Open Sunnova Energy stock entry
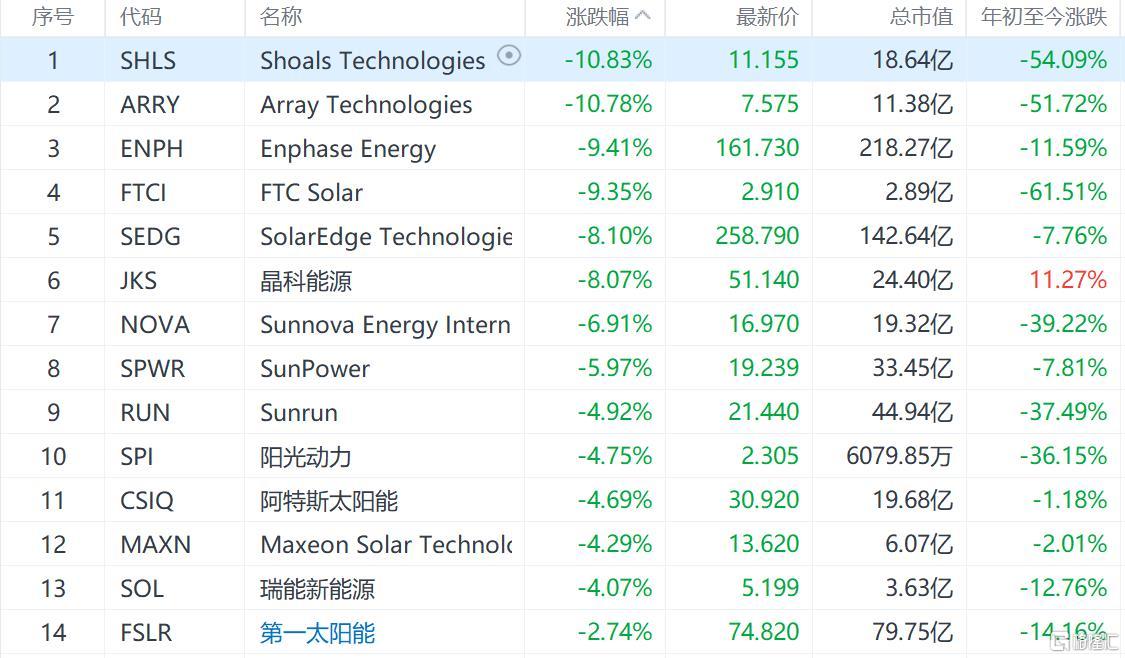Image resolution: width=1125 pixels, height=658 pixels. (385, 325)
